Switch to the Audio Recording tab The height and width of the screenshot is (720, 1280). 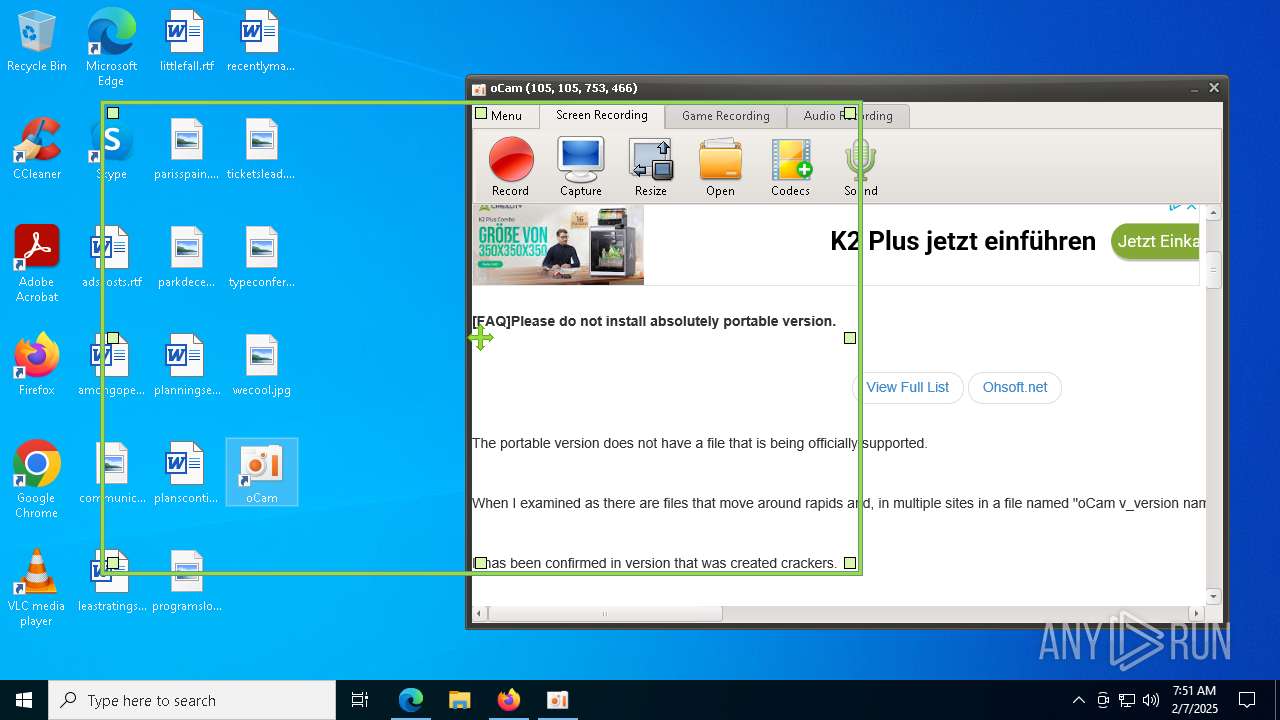click(x=848, y=116)
